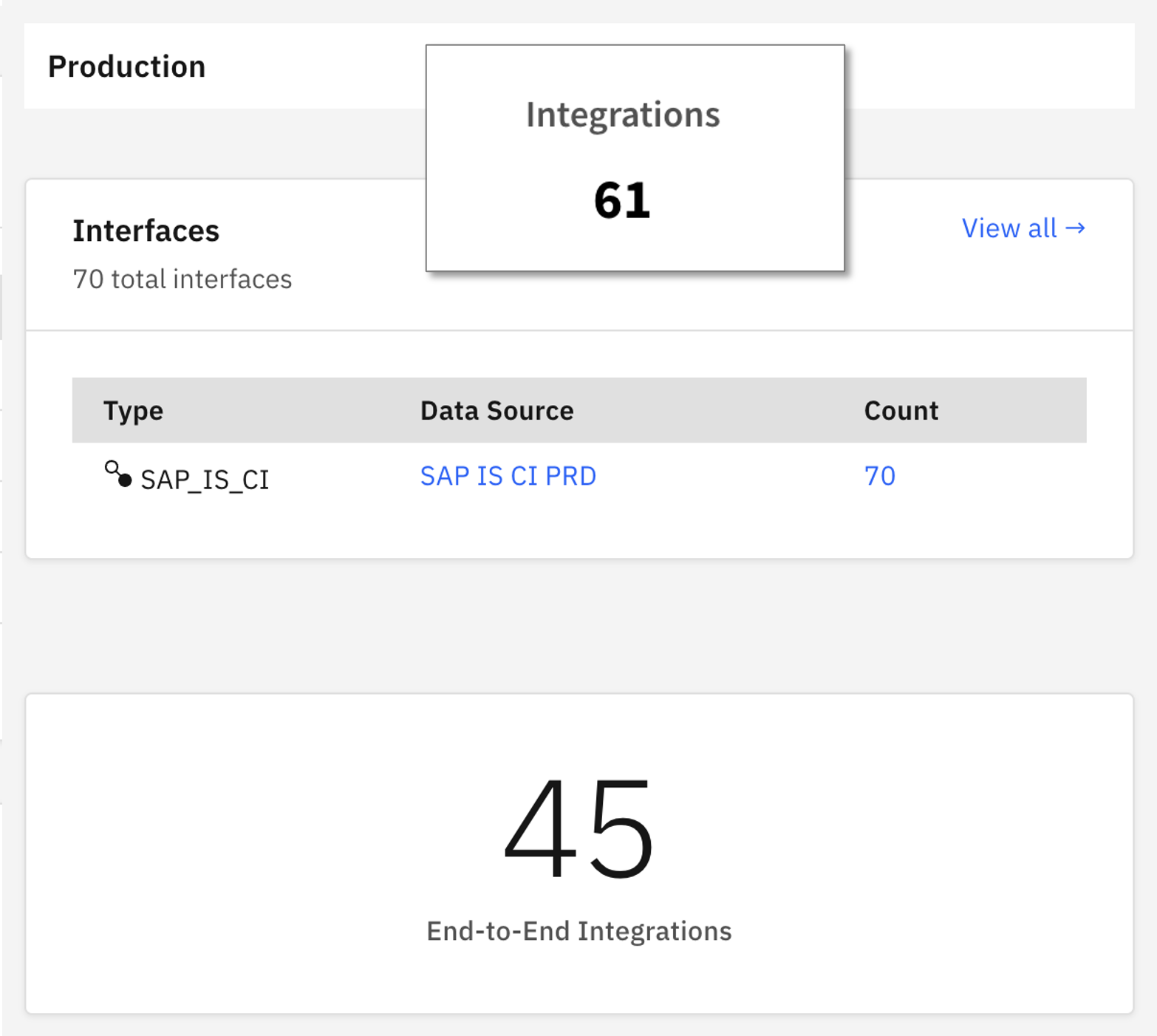Click the Interfaces card title

click(146, 231)
